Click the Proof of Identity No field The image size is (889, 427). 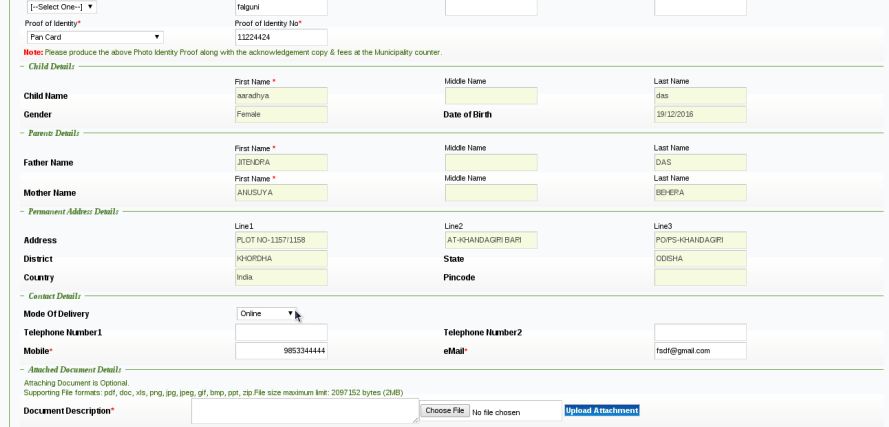click(281, 37)
